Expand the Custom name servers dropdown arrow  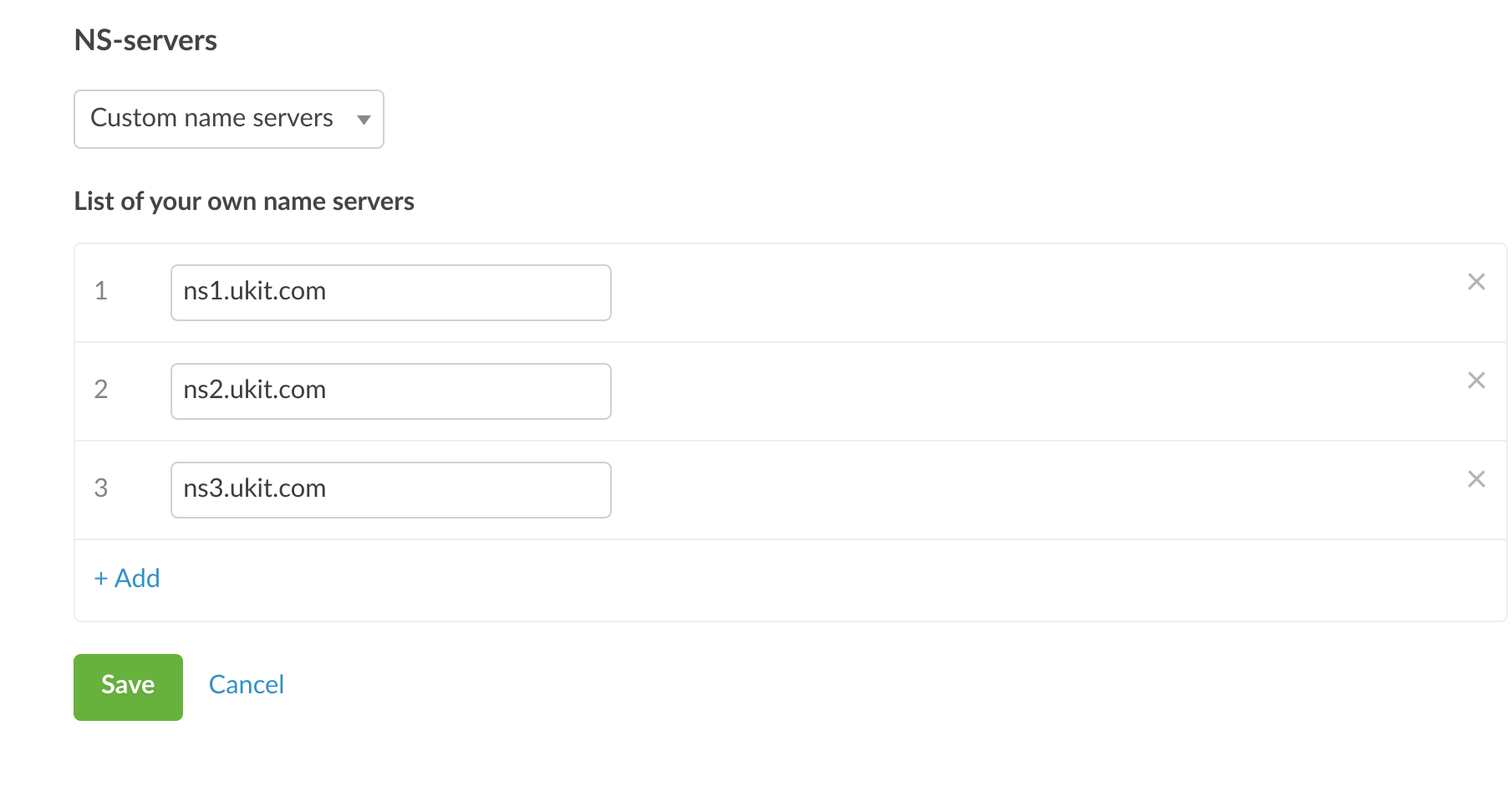click(x=364, y=120)
